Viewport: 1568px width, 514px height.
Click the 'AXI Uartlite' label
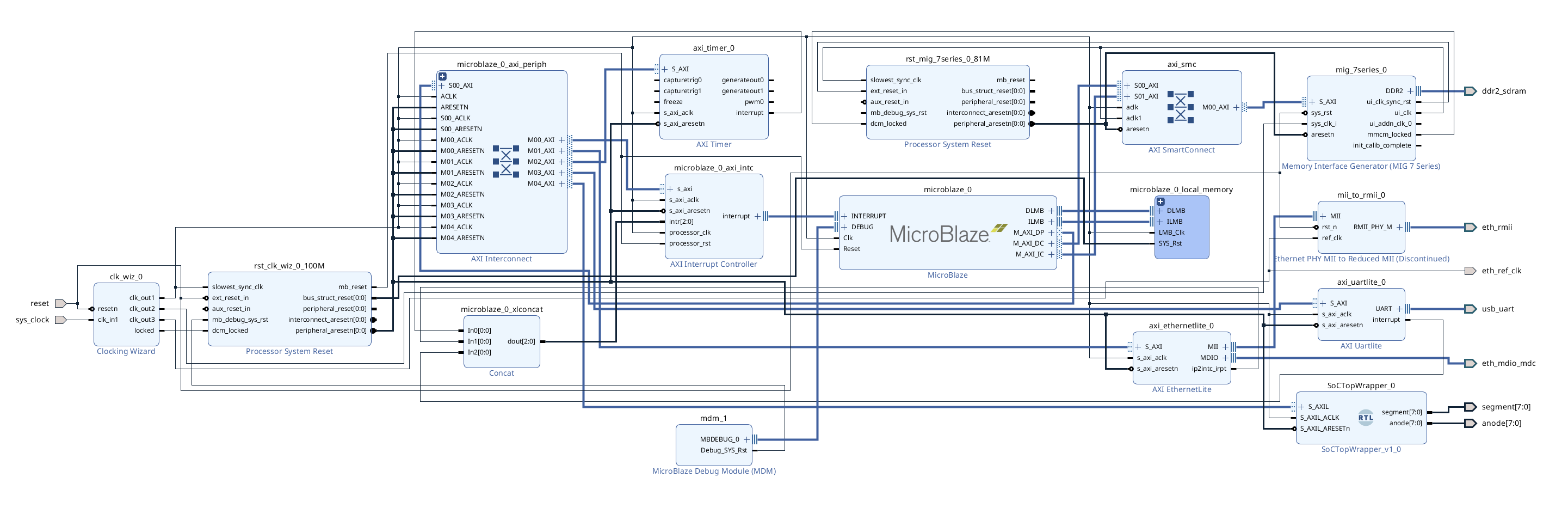click(x=1360, y=346)
